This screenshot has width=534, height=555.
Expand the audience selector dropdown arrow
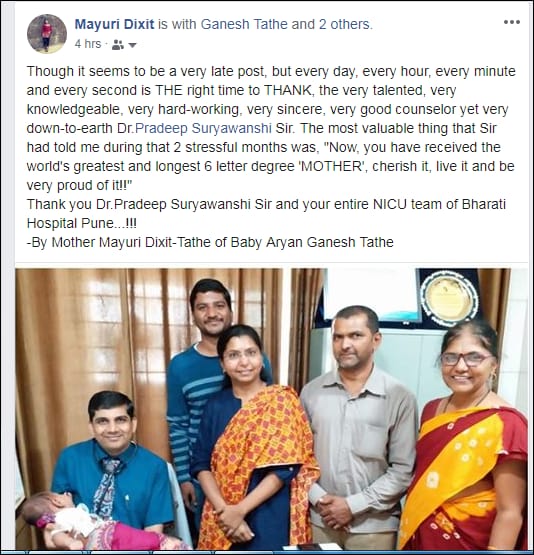[x=132, y=45]
